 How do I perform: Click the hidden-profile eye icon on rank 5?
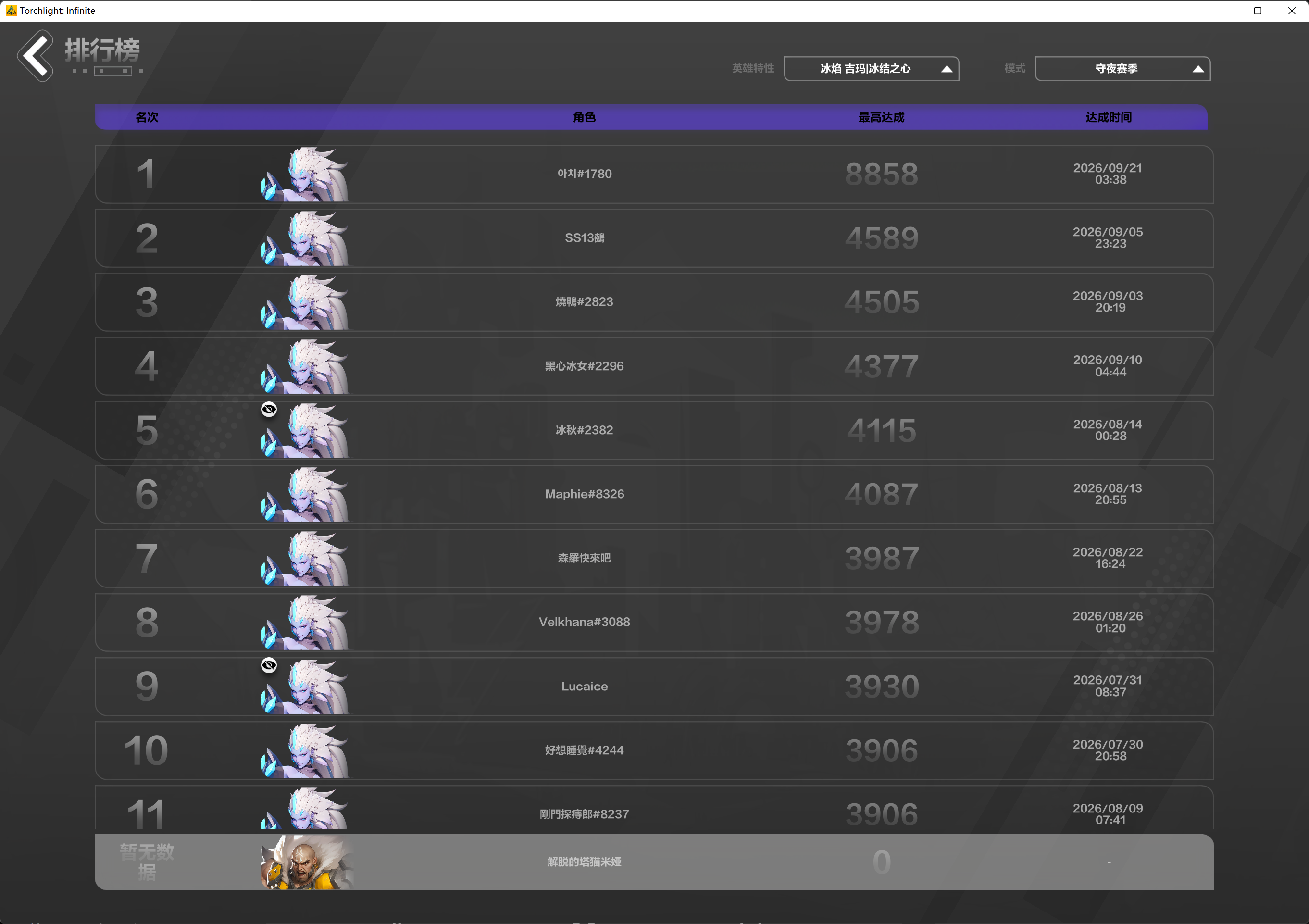[x=269, y=409]
